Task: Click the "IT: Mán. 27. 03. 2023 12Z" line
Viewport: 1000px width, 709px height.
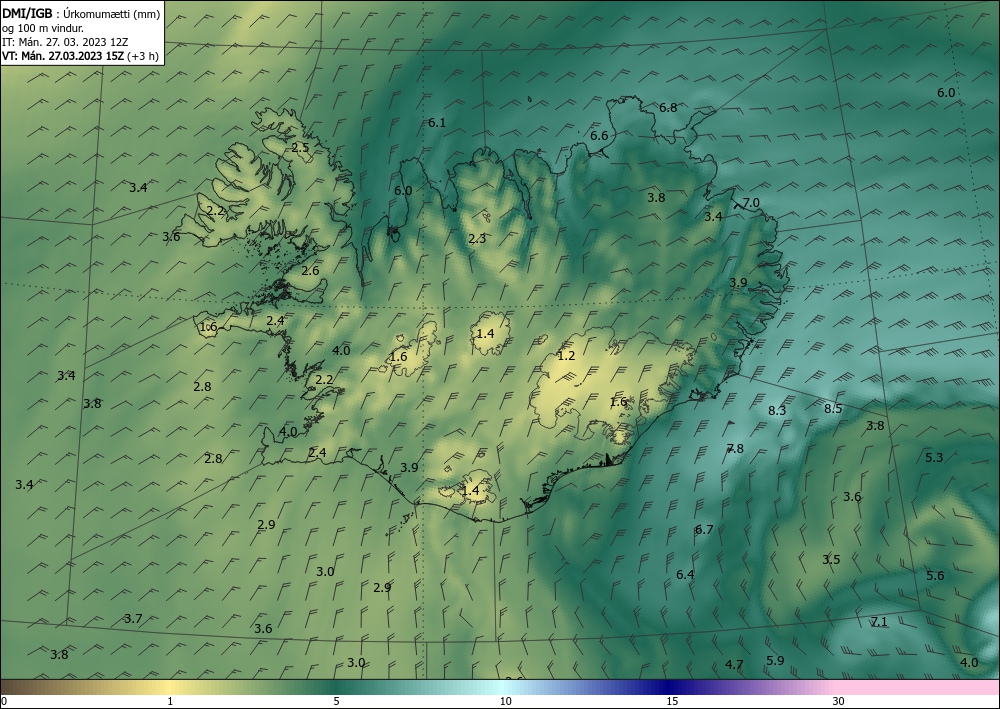Action: click(65, 42)
